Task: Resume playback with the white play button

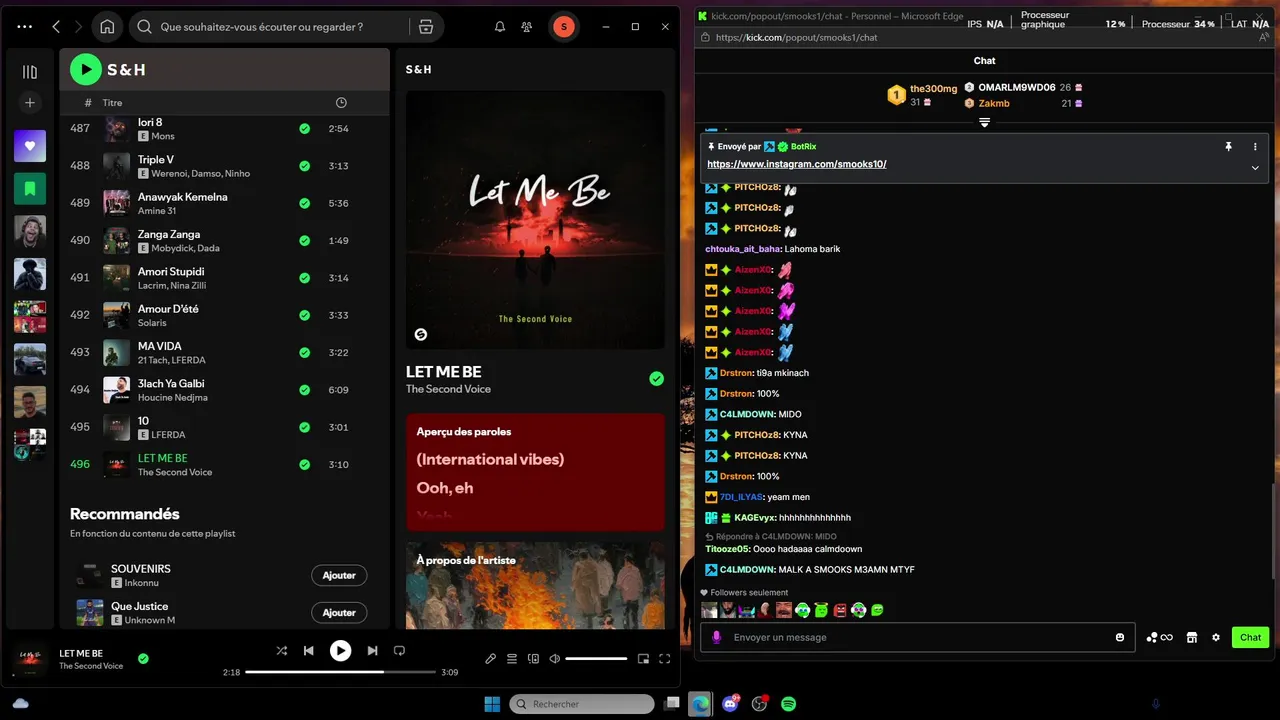Action: (x=341, y=651)
